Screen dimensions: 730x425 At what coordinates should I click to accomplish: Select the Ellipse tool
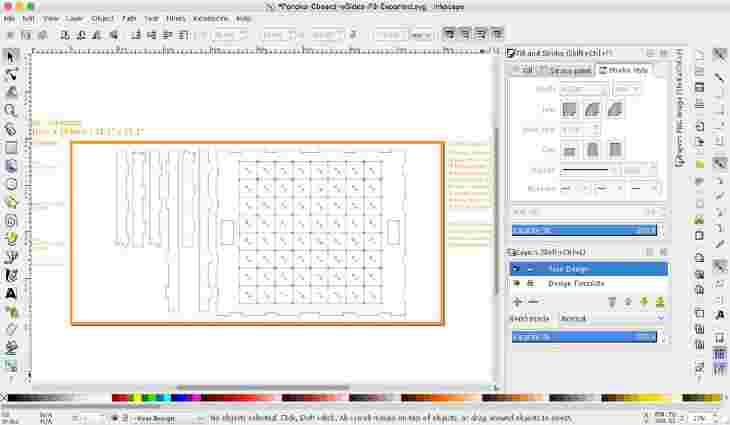11,184
